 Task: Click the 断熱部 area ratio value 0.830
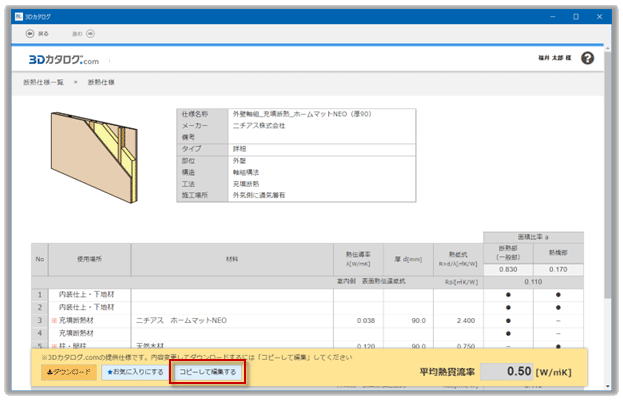[507, 268]
